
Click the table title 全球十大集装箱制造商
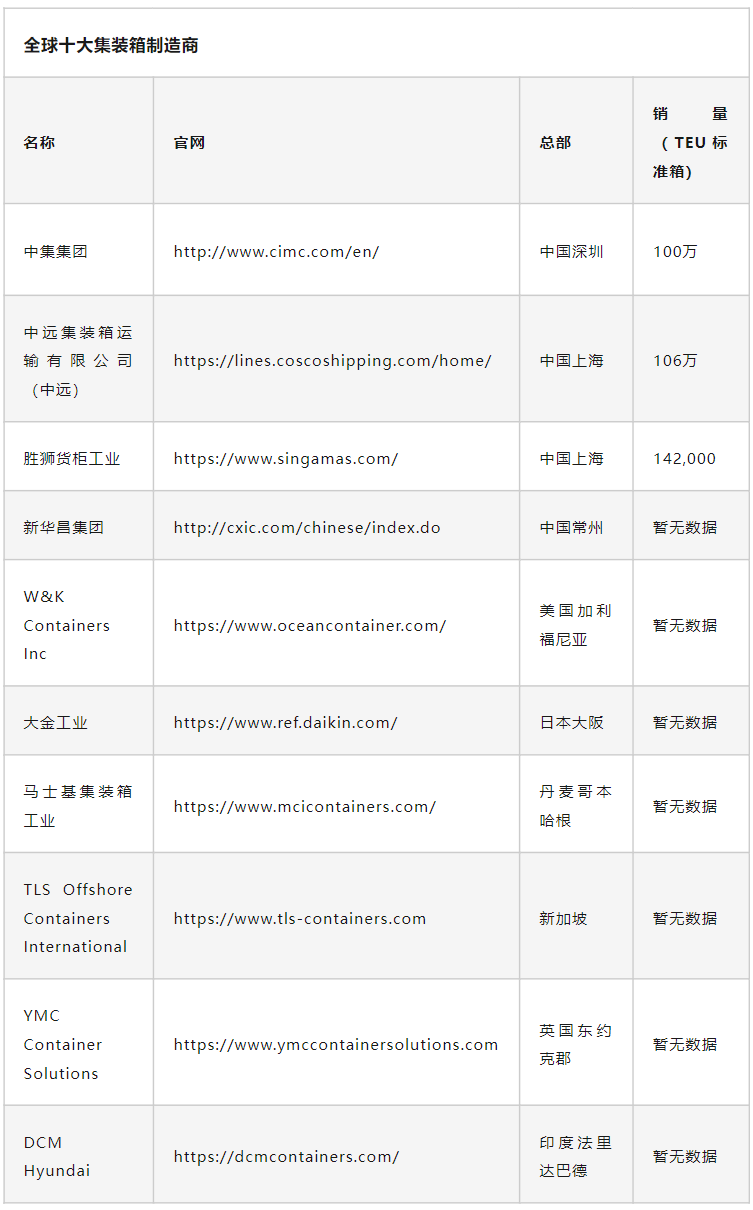pyautogui.click(x=111, y=46)
